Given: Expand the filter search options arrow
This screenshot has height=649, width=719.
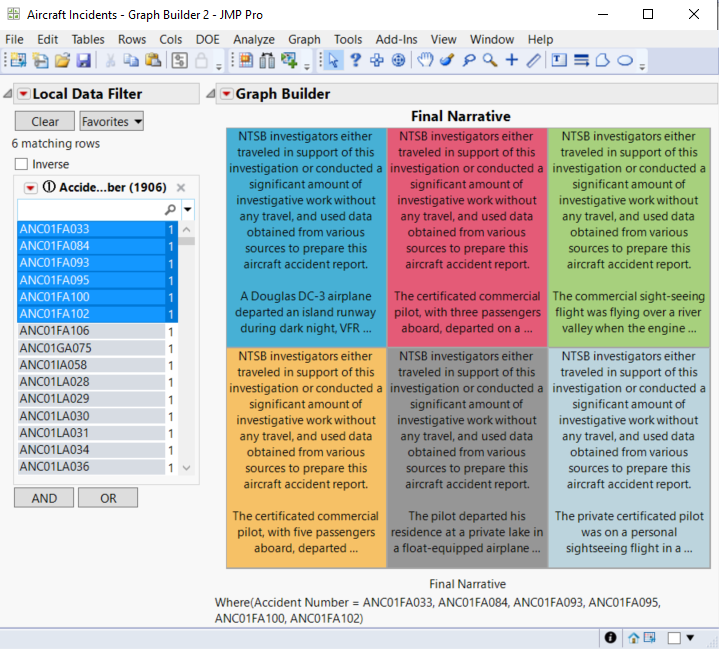Looking at the screenshot, I should (188, 210).
